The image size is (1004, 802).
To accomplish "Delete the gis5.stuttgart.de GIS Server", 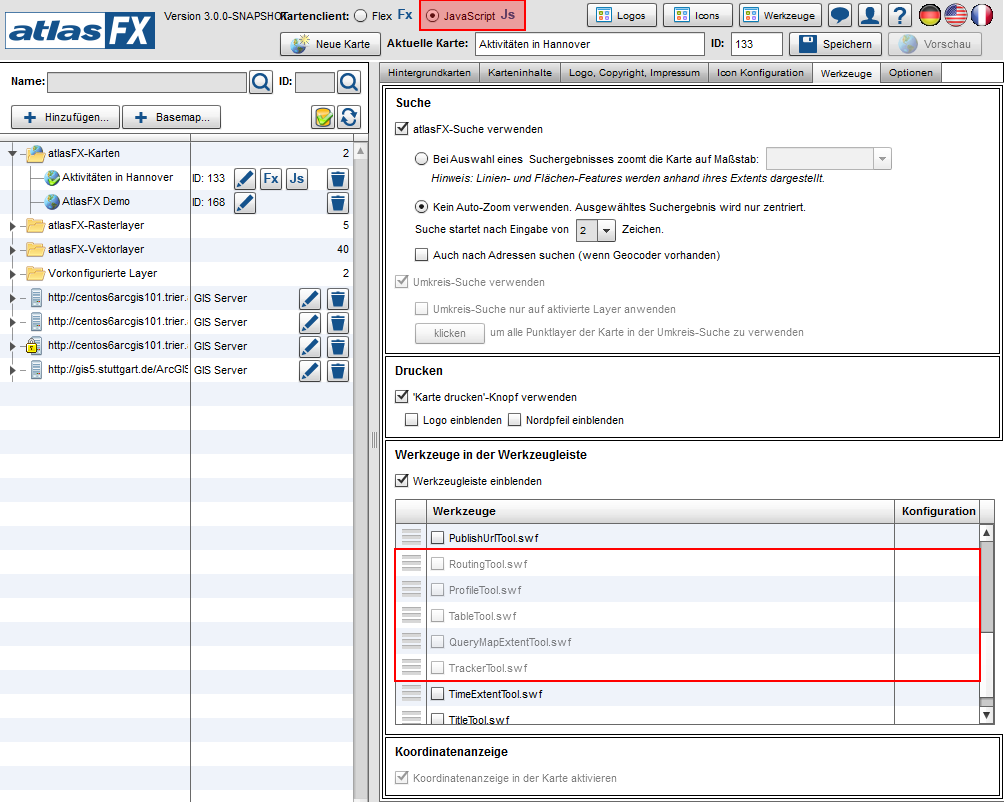I will (x=338, y=371).
